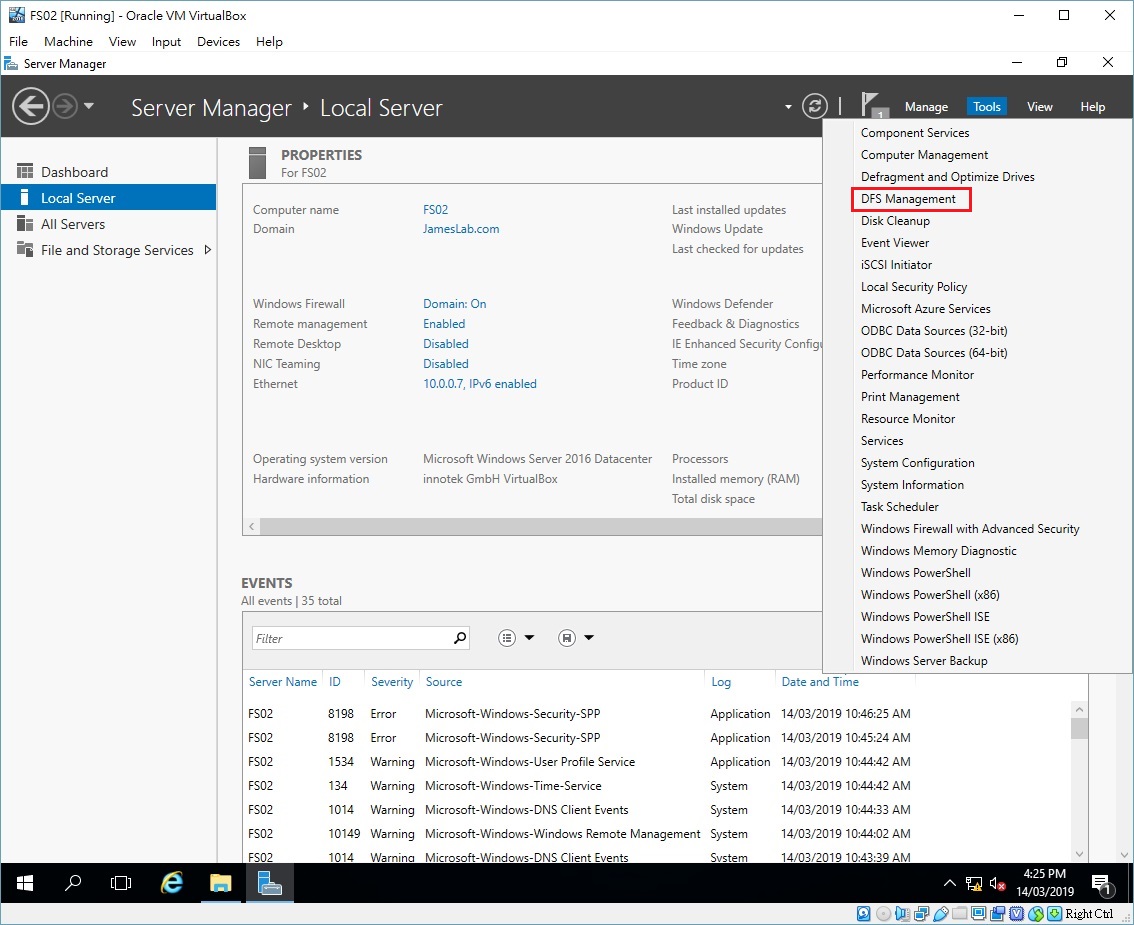1134x925 pixels.
Task: Open the events view settings icon
Action: [x=507, y=637]
